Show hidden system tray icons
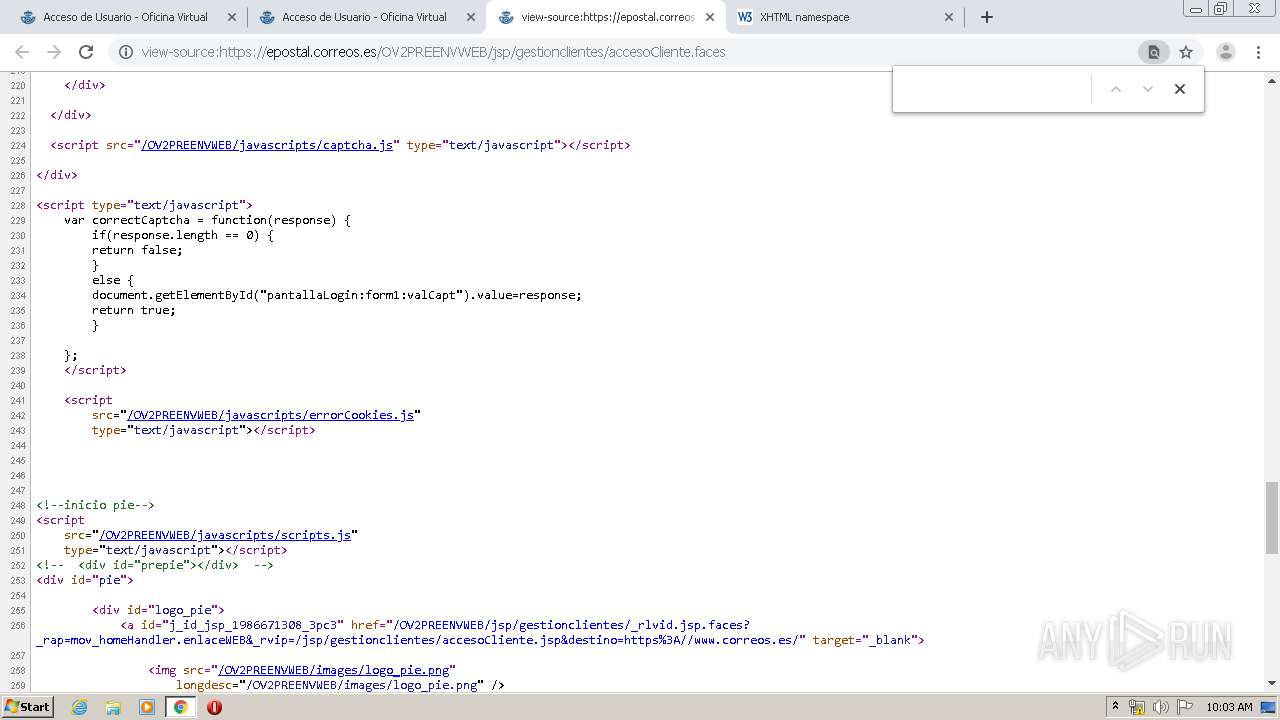 point(1115,707)
